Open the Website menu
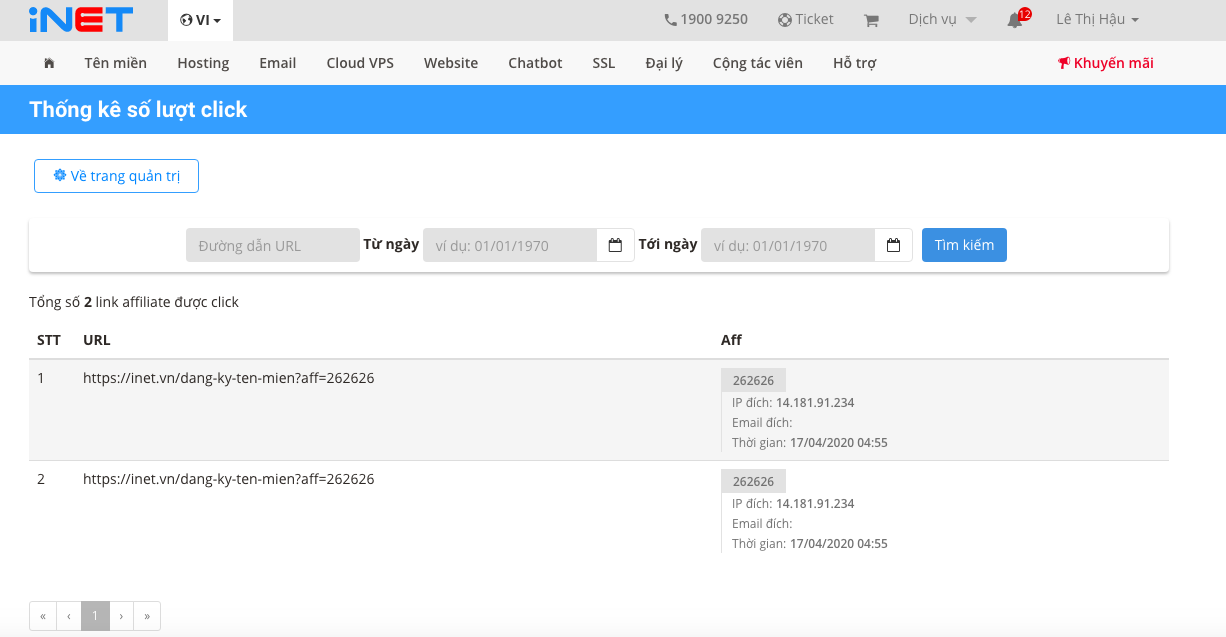This screenshot has width=1226, height=637. (451, 63)
